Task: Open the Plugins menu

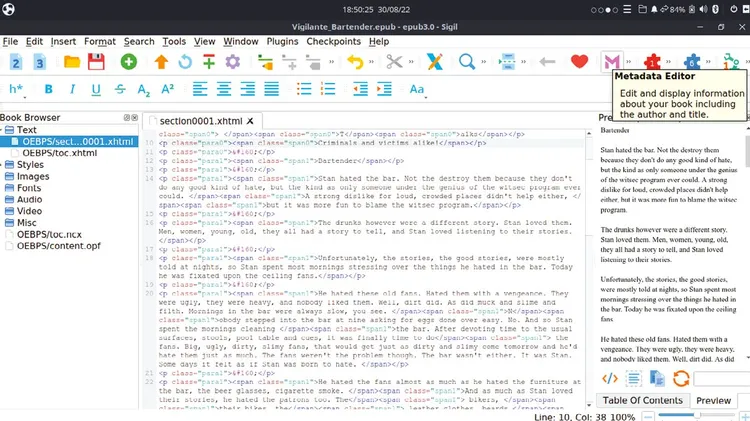Action: (282, 42)
